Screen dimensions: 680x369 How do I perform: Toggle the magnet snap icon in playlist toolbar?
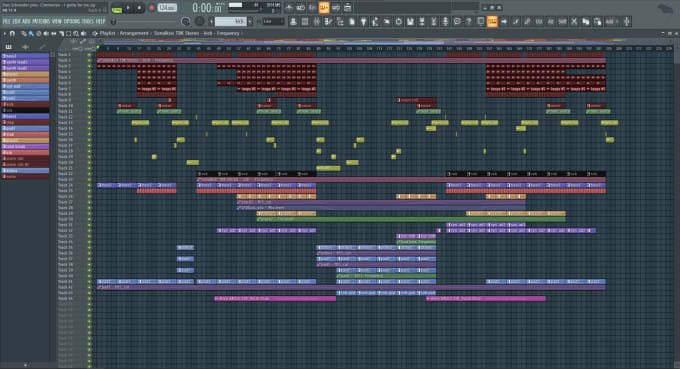12,33
